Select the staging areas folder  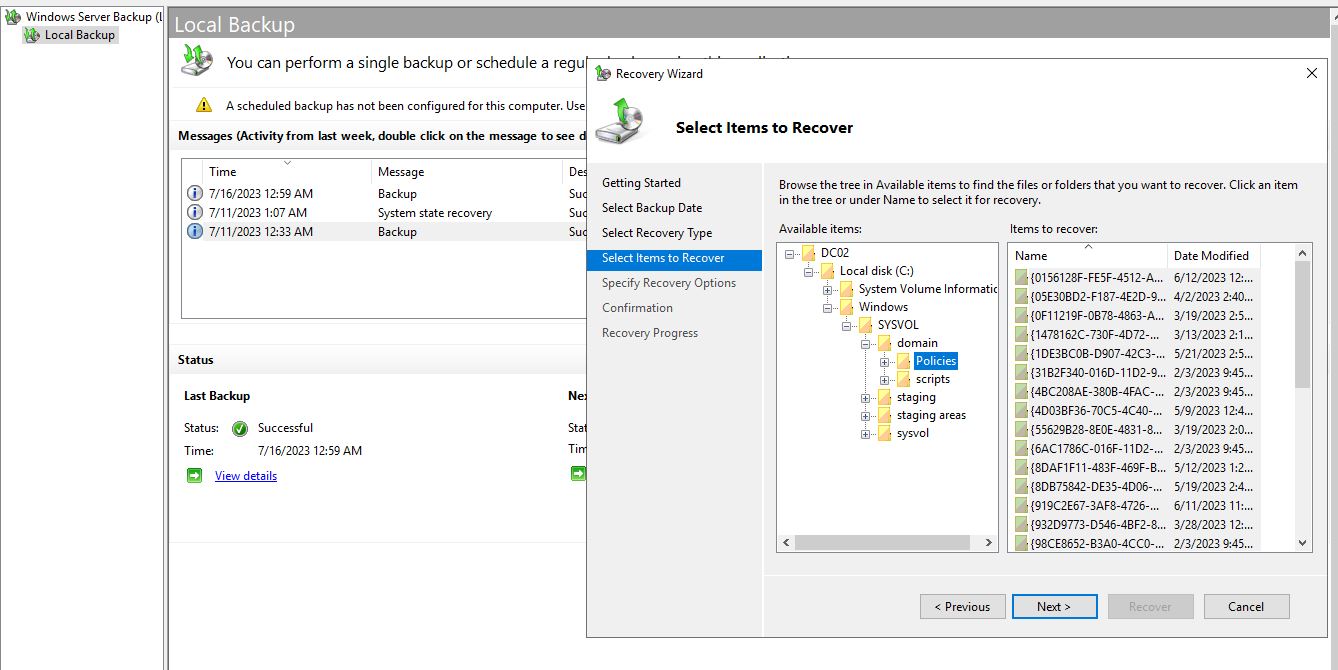931,415
